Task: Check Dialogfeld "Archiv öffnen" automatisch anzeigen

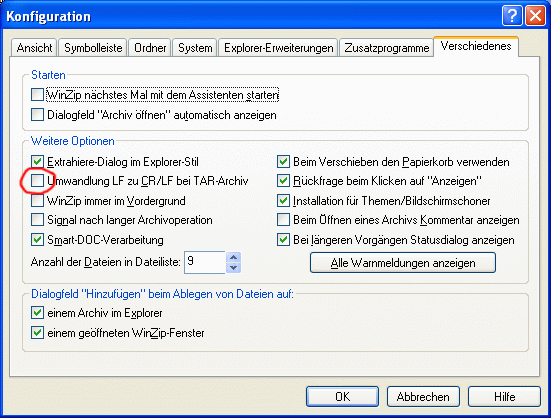Action: pos(37,115)
